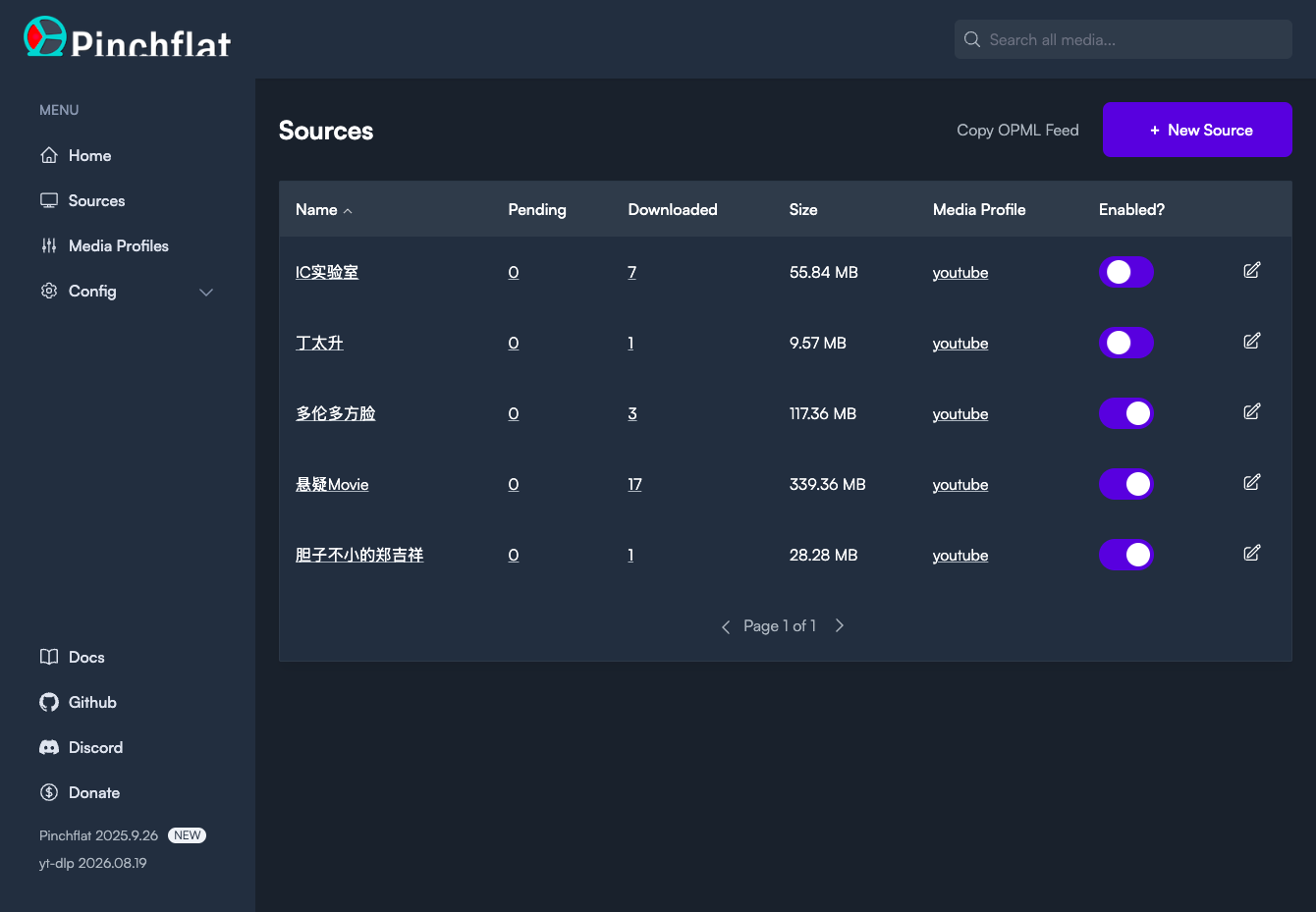The image size is (1316, 912).
Task: Click the Docs book icon
Action: point(49,657)
